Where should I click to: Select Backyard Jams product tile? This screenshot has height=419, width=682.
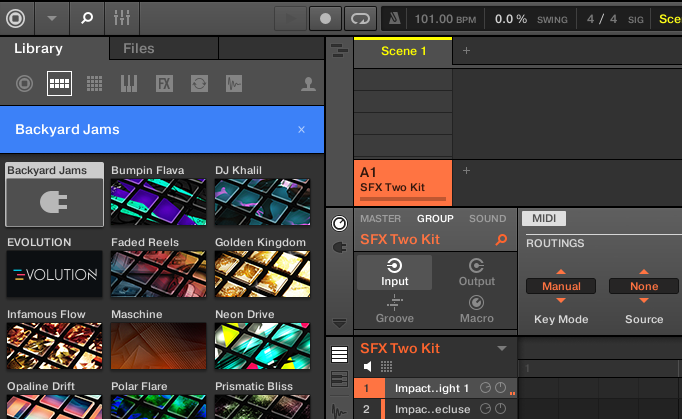[x=54, y=195]
